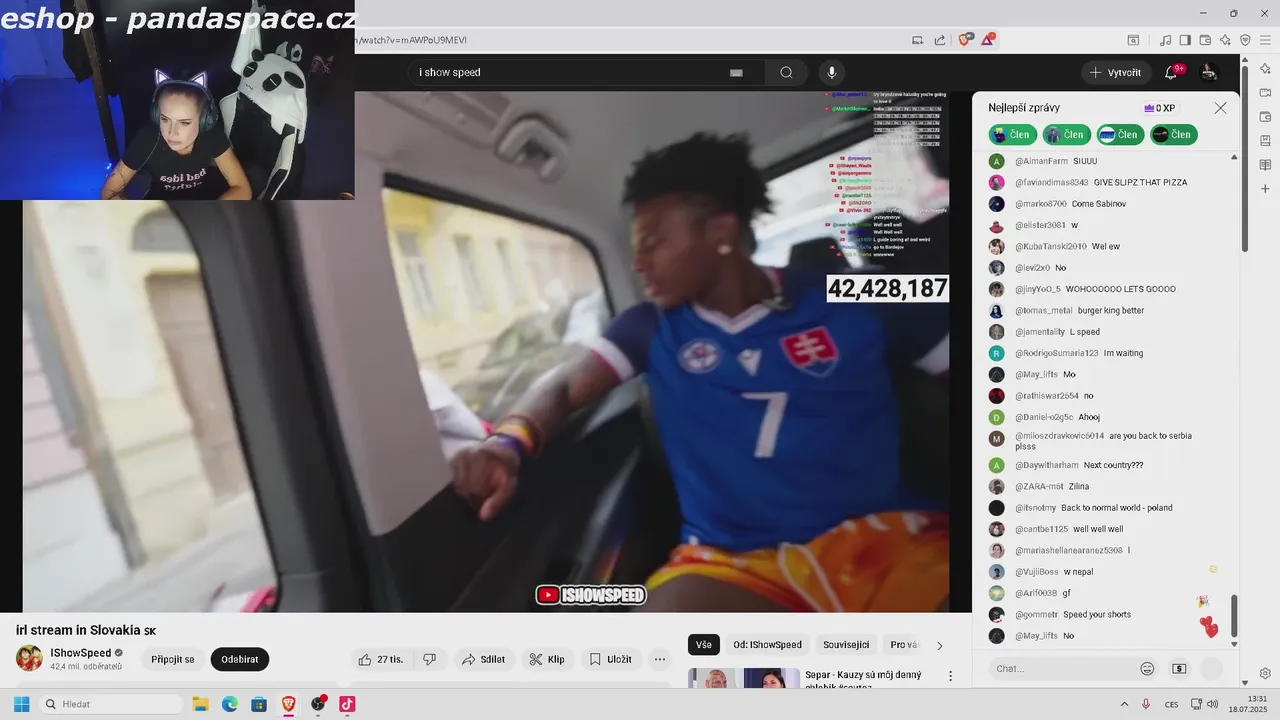The width and height of the screenshot is (1280, 720).
Task: Click the screen cast icon in address bar
Action: 917,40
